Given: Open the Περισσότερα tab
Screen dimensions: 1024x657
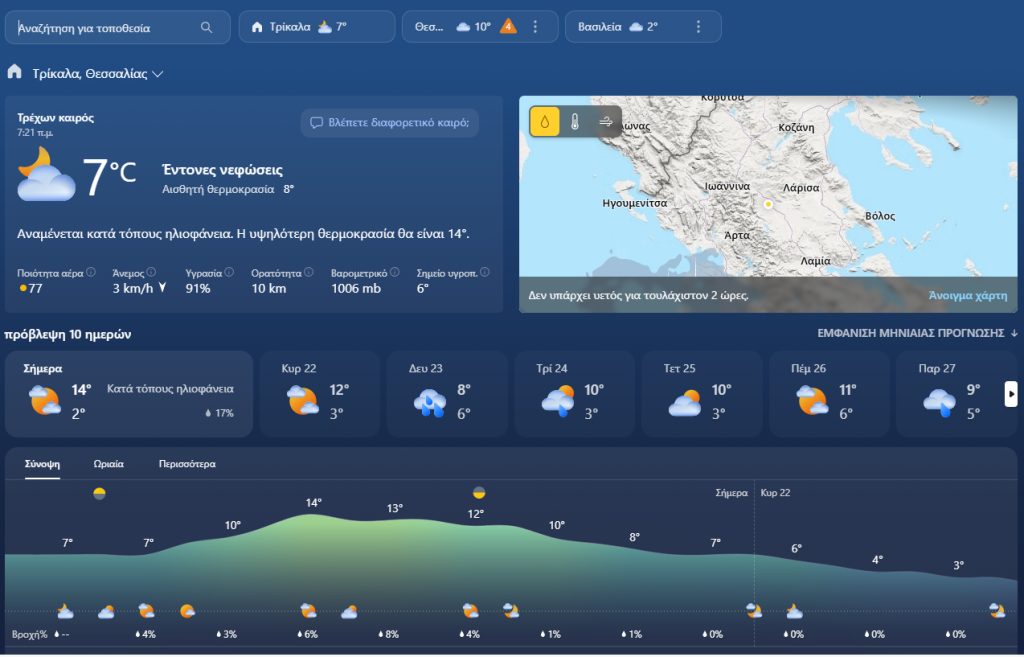Looking at the screenshot, I should (187, 464).
